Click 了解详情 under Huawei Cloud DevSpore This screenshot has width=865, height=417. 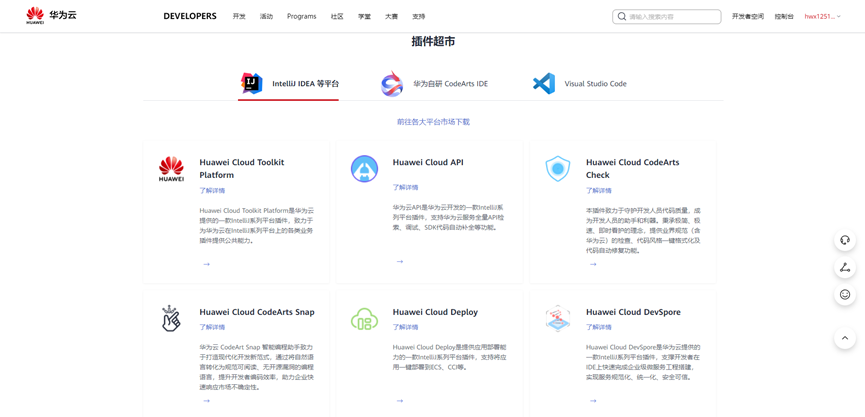[599, 327]
